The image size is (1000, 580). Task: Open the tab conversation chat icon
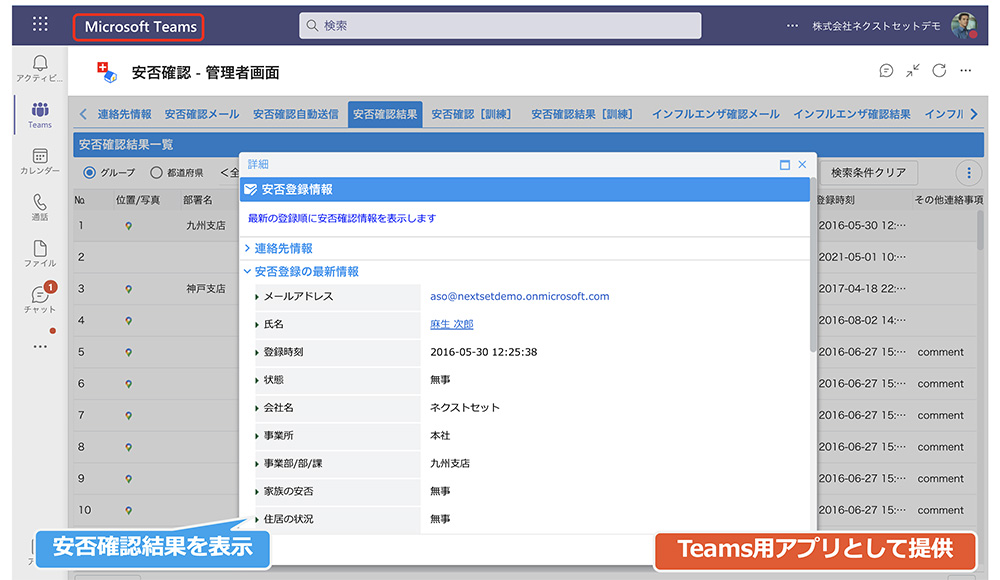point(886,71)
